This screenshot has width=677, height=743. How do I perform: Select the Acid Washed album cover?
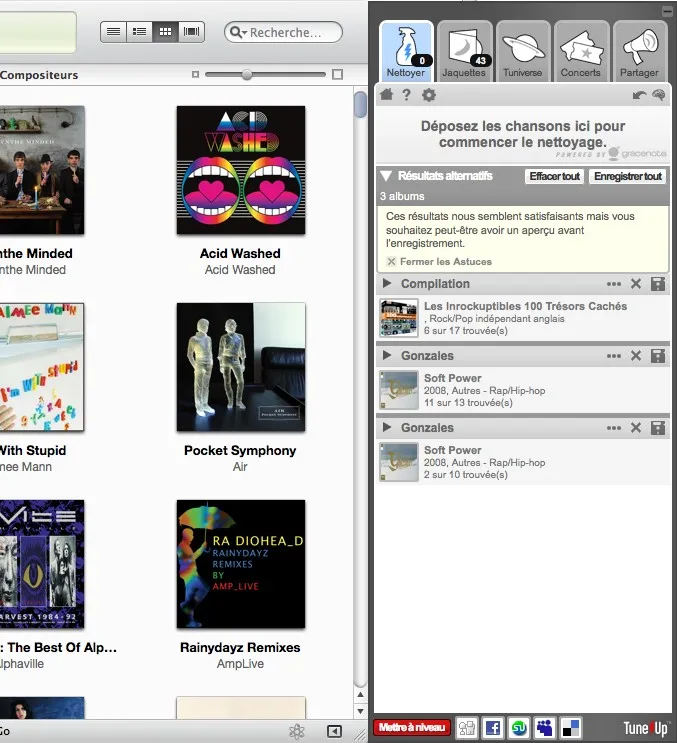click(241, 170)
